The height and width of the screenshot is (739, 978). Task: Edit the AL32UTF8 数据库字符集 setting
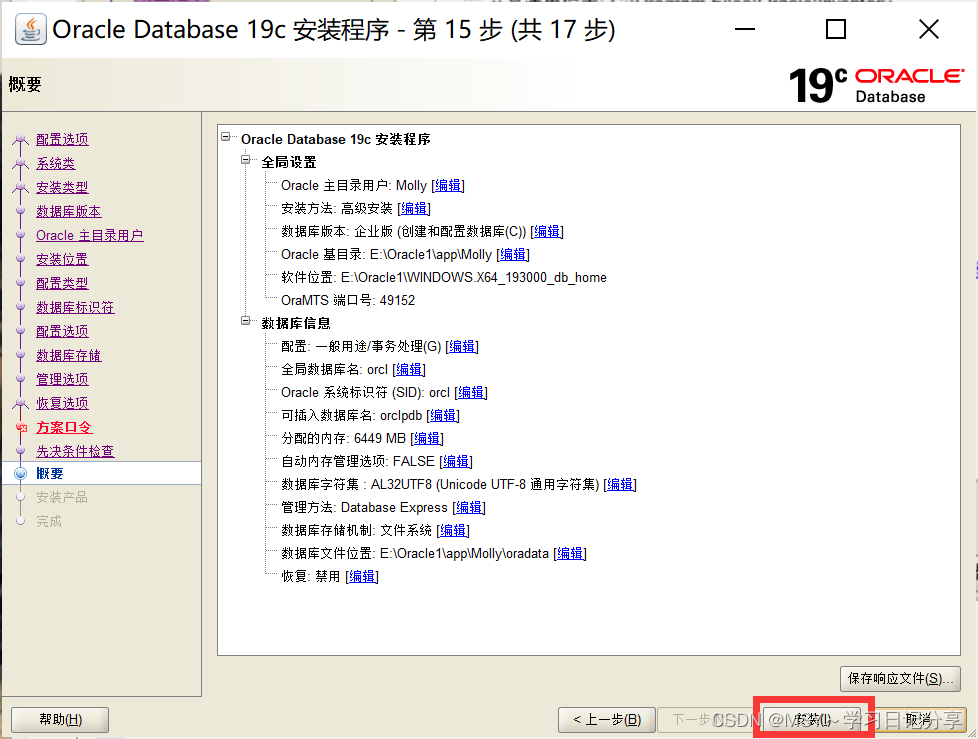click(x=620, y=484)
